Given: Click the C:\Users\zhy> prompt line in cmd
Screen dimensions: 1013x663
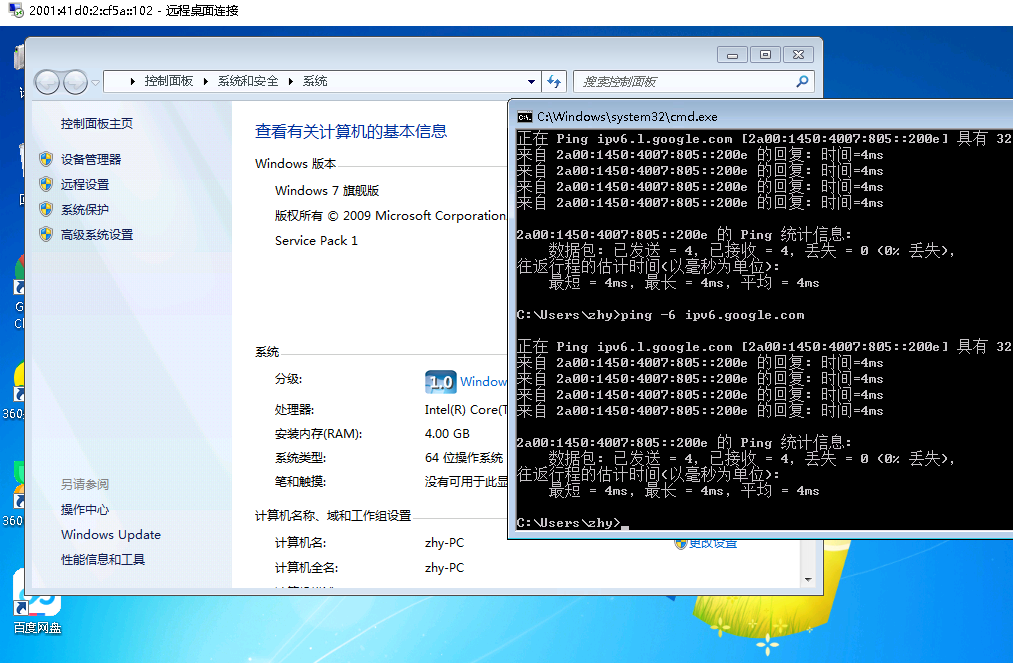Looking at the screenshot, I should click(x=569, y=523).
